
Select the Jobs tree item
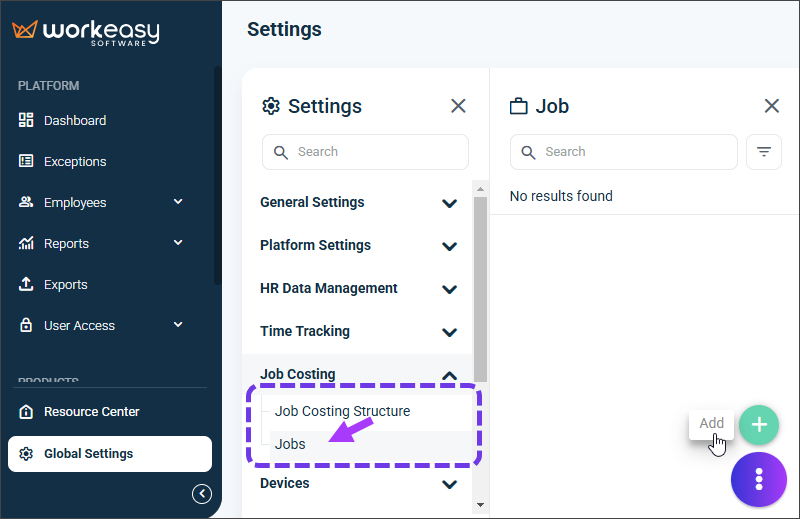pos(290,444)
